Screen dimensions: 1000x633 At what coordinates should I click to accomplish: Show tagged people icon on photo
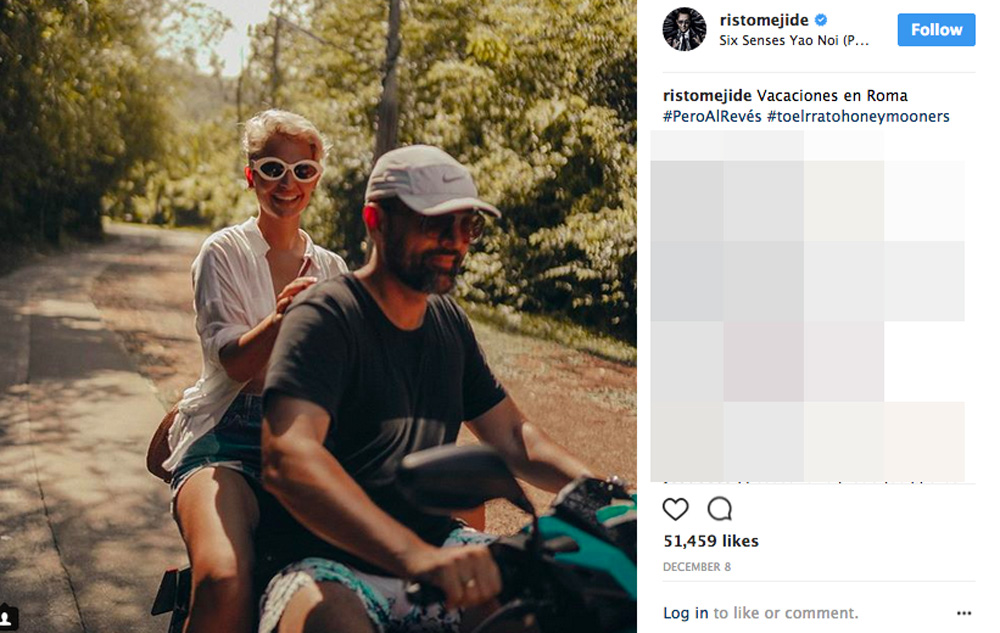[8, 620]
